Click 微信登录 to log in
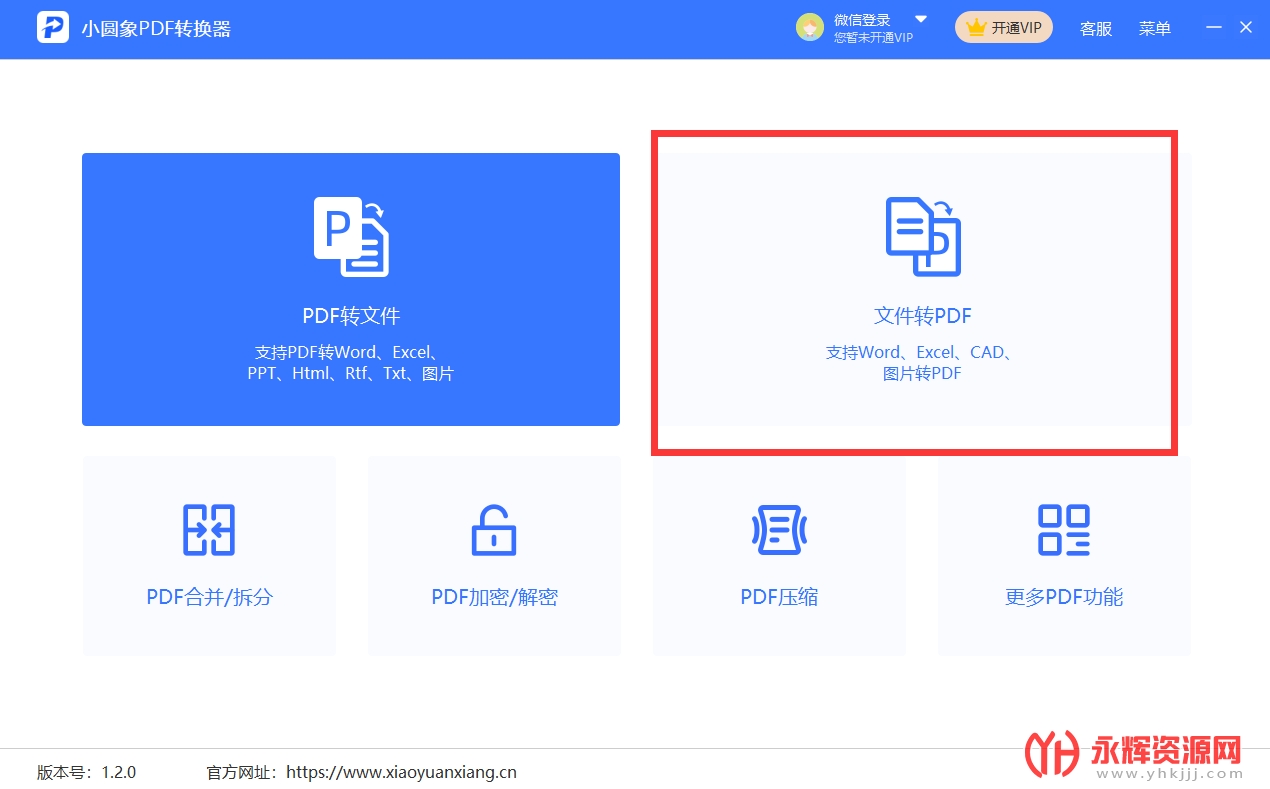 pyautogui.click(x=862, y=20)
